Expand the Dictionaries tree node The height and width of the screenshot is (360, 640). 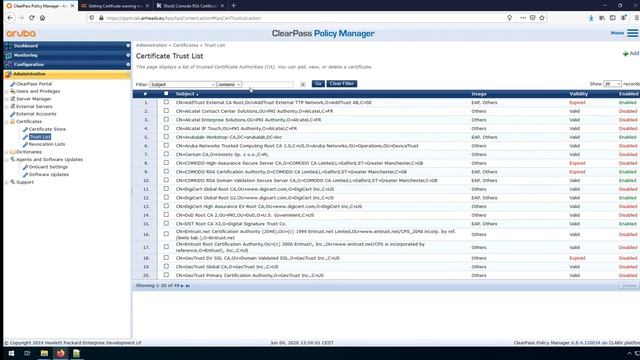click(x=7, y=152)
